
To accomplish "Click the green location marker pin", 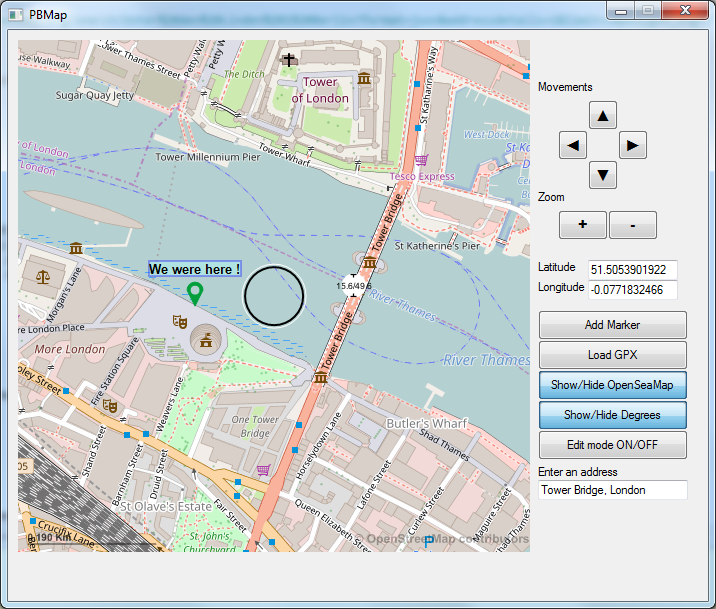I will click(x=195, y=293).
